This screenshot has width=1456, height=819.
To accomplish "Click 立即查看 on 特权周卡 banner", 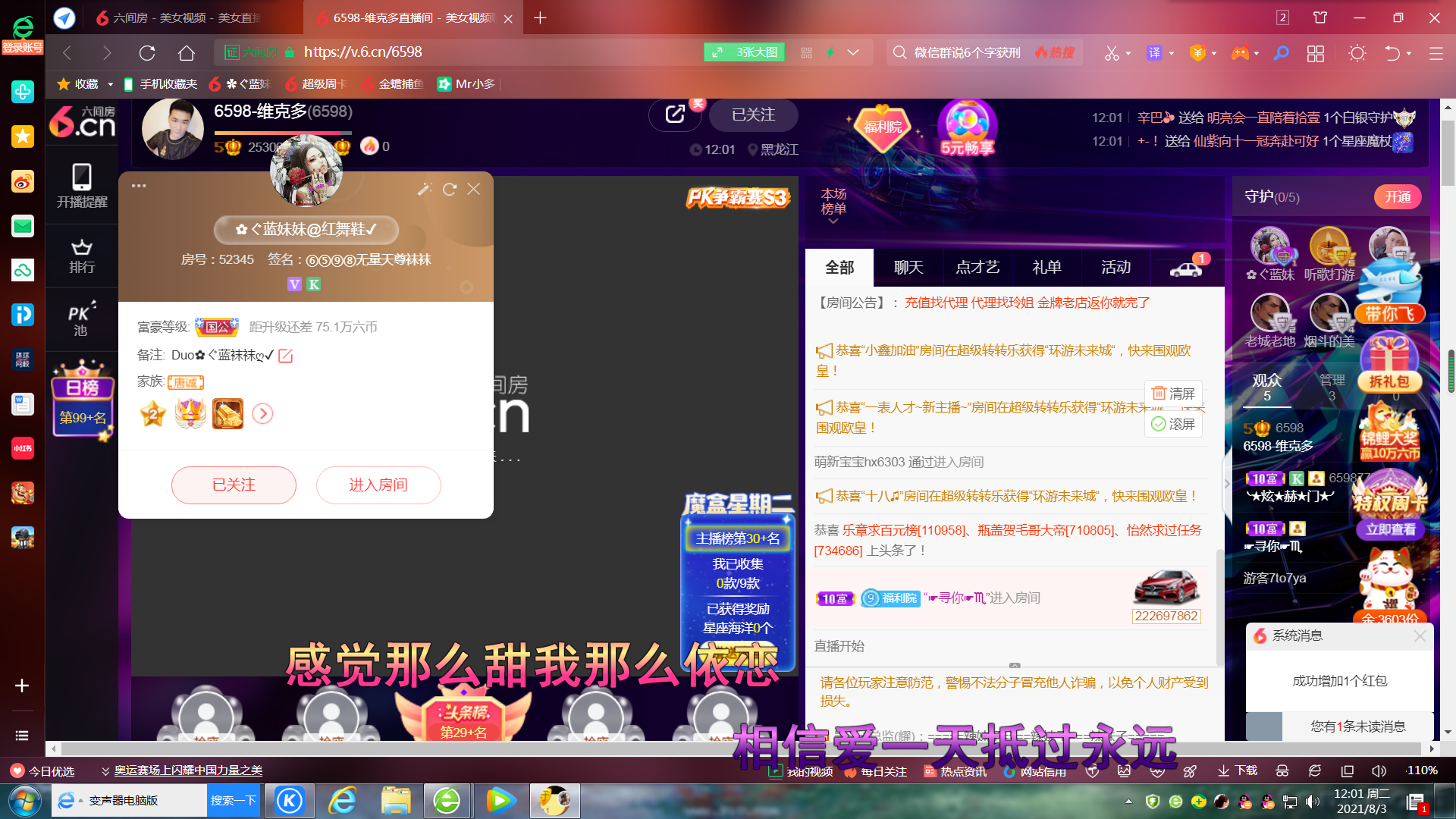I will (x=1391, y=529).
